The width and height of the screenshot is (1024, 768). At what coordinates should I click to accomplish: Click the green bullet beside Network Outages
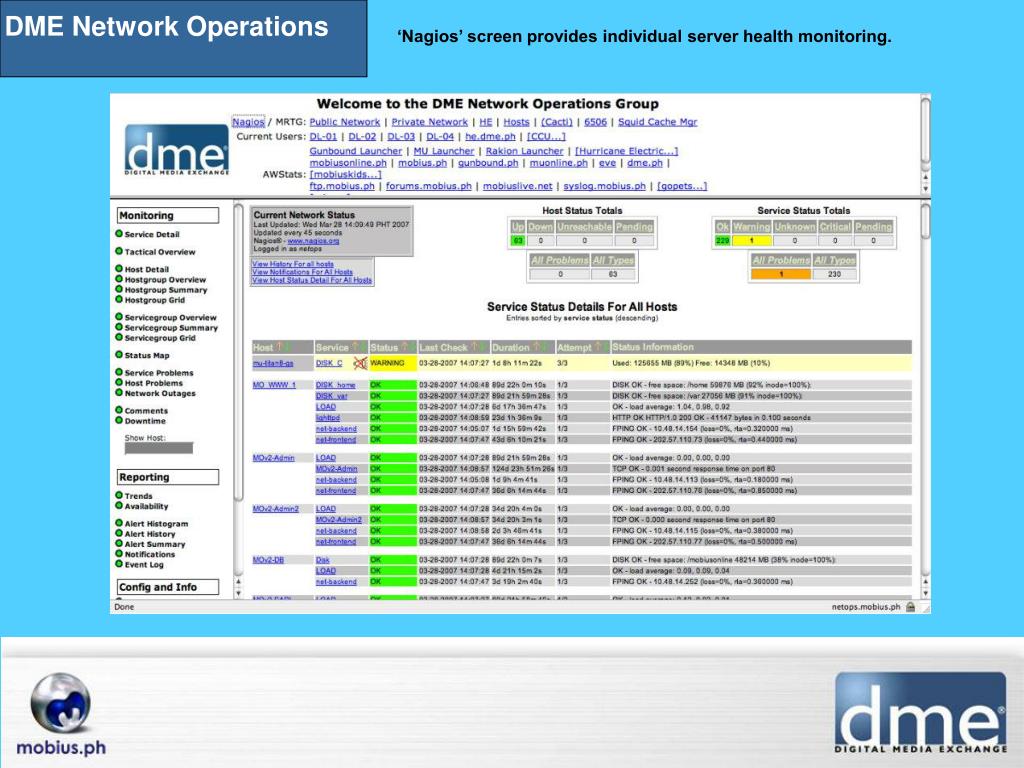click(x=119, y=392)
